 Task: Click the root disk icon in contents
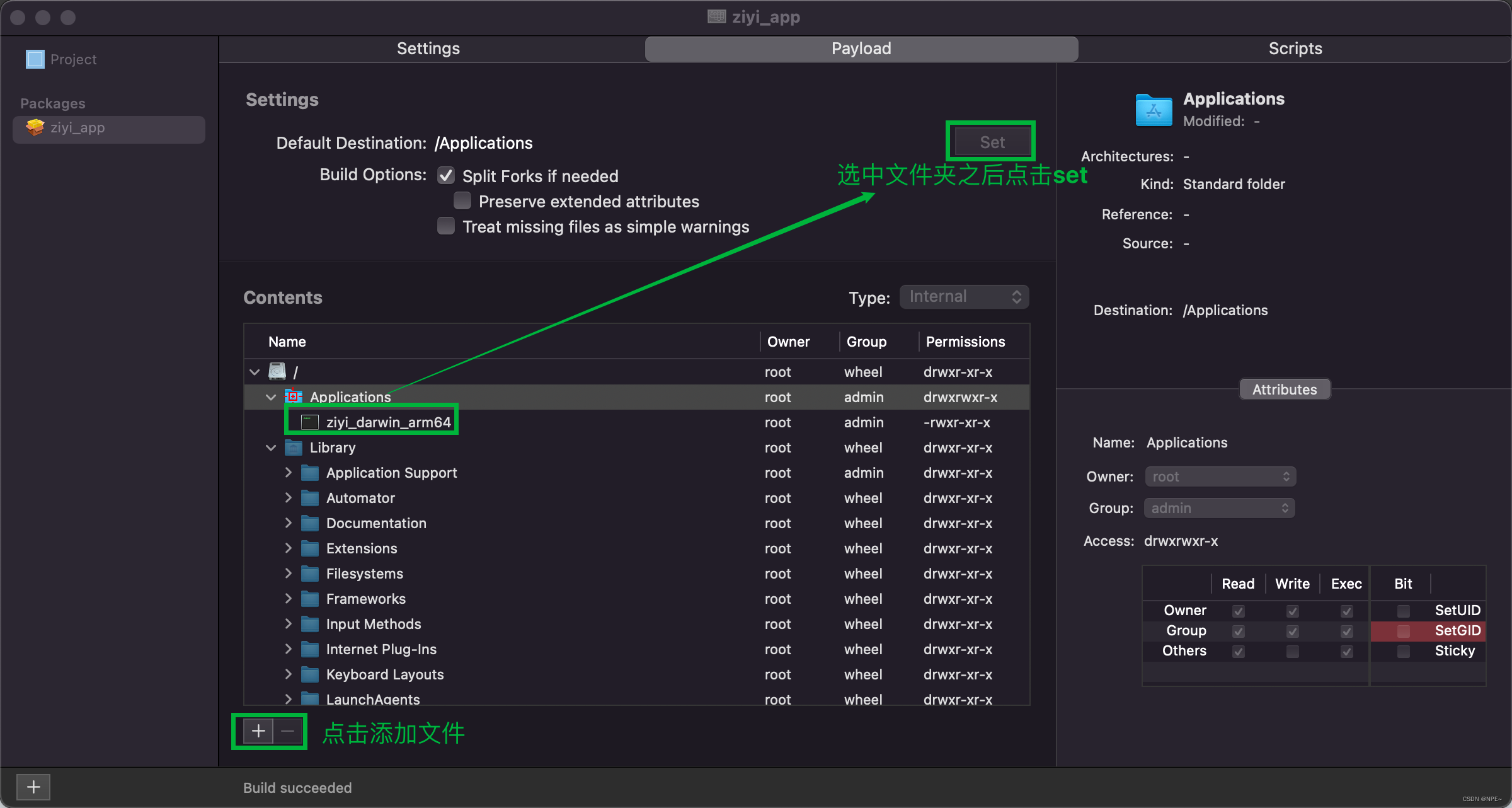pyautogui.click(x=277, y=372)
